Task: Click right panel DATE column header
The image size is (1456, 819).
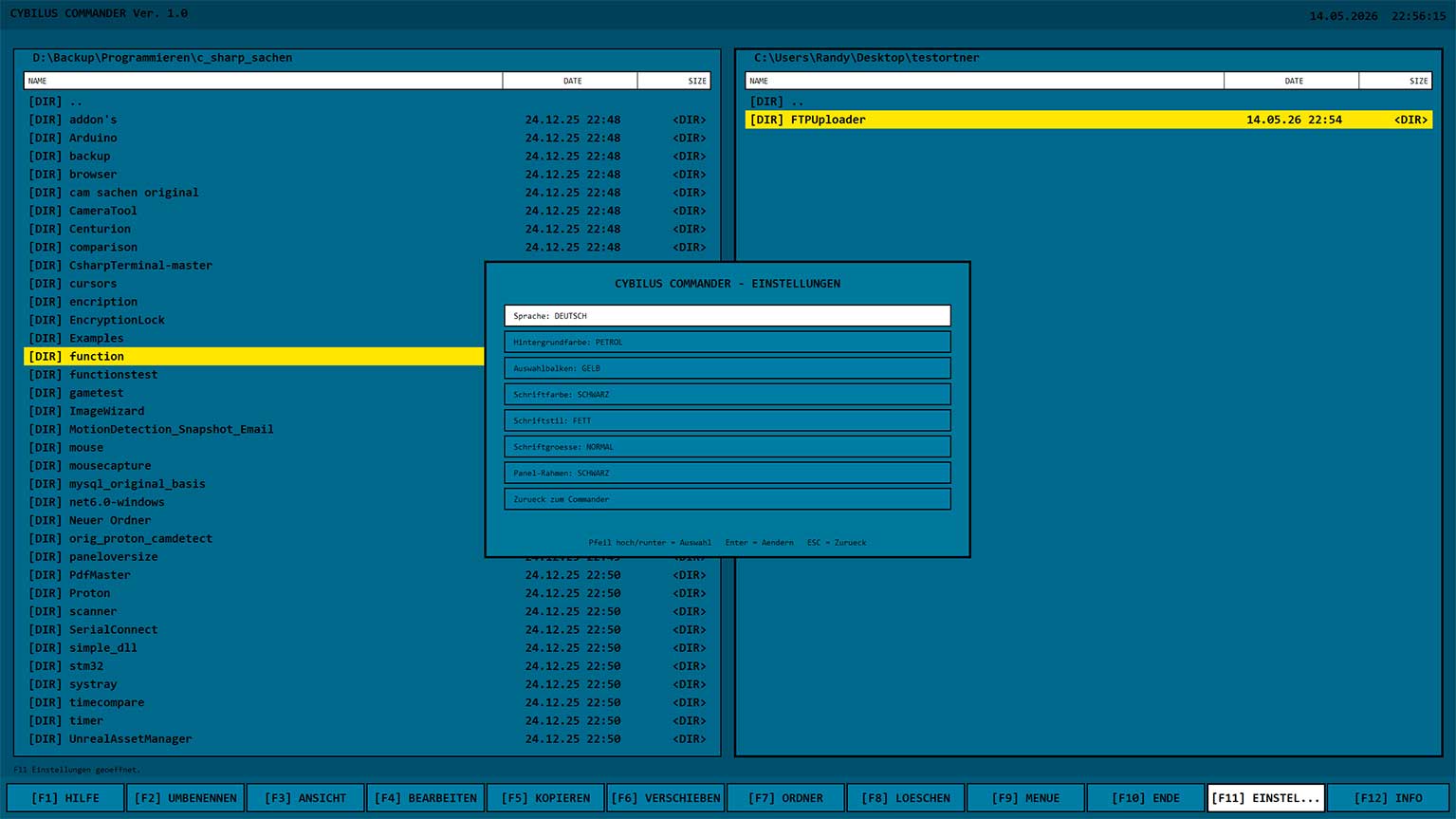Action: coord(1292,81)
